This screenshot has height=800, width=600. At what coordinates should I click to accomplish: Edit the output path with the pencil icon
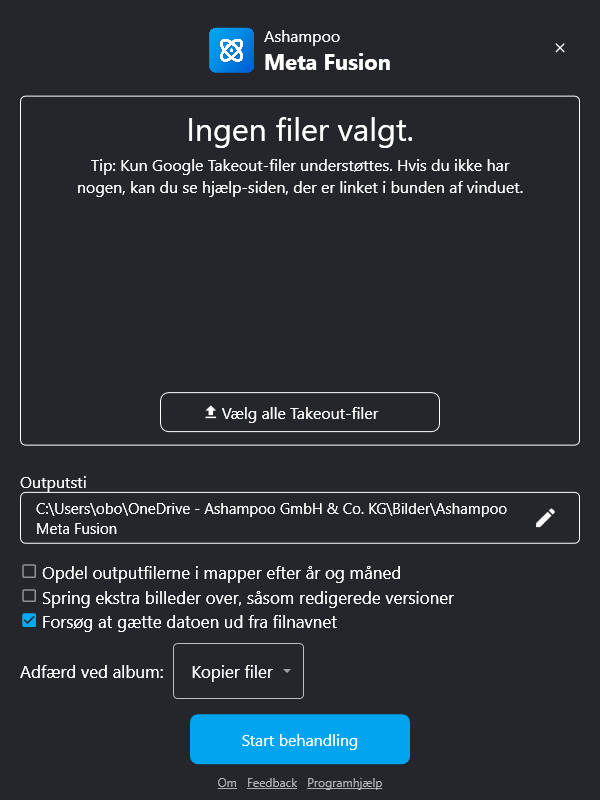545,518
